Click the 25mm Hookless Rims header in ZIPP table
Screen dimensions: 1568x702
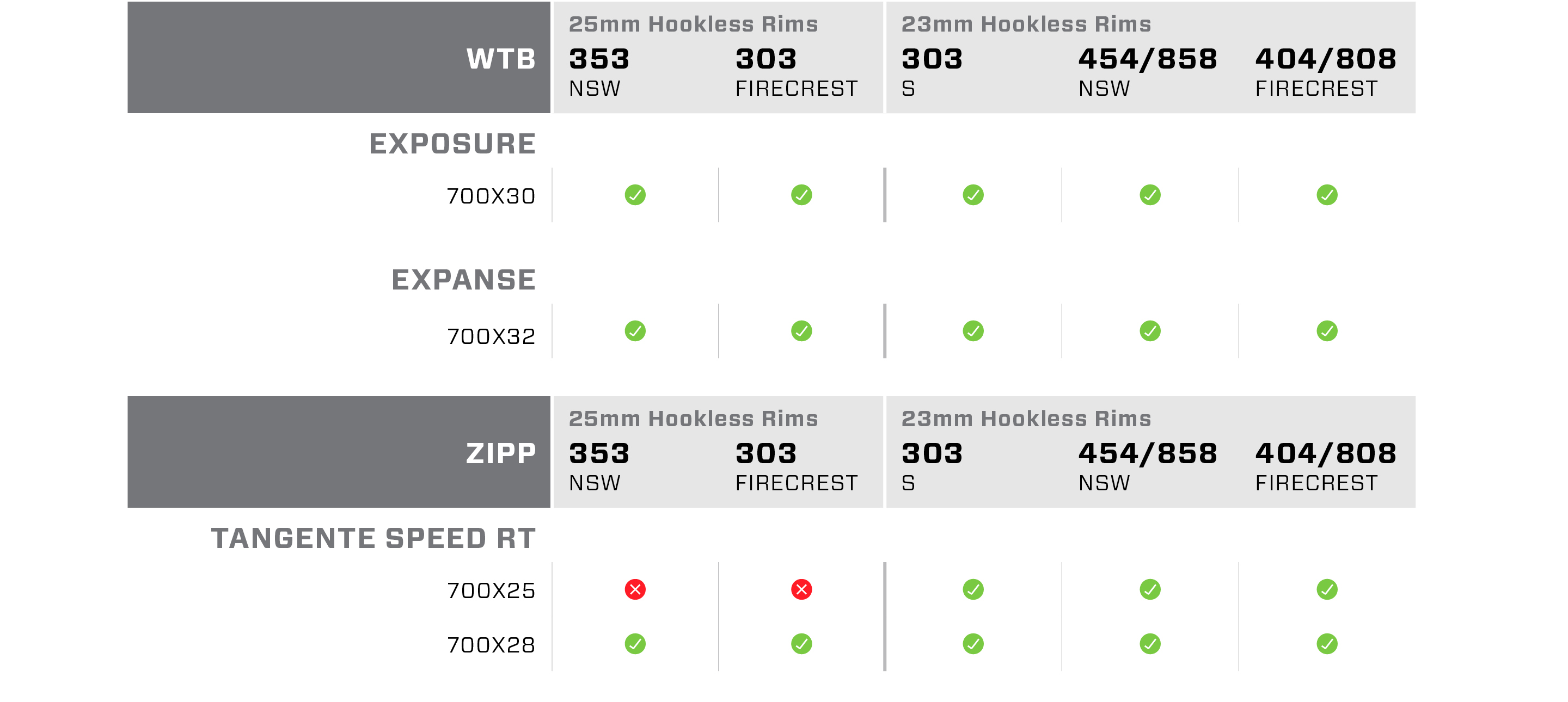tap(693, 418)
